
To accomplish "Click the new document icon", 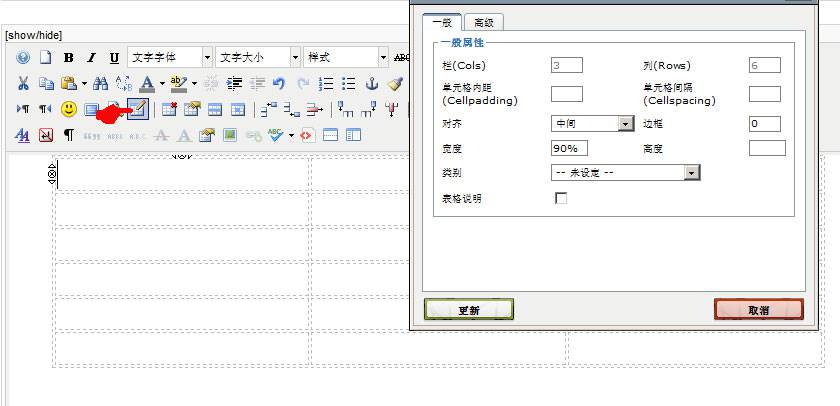I will click(x=46, y=57).
